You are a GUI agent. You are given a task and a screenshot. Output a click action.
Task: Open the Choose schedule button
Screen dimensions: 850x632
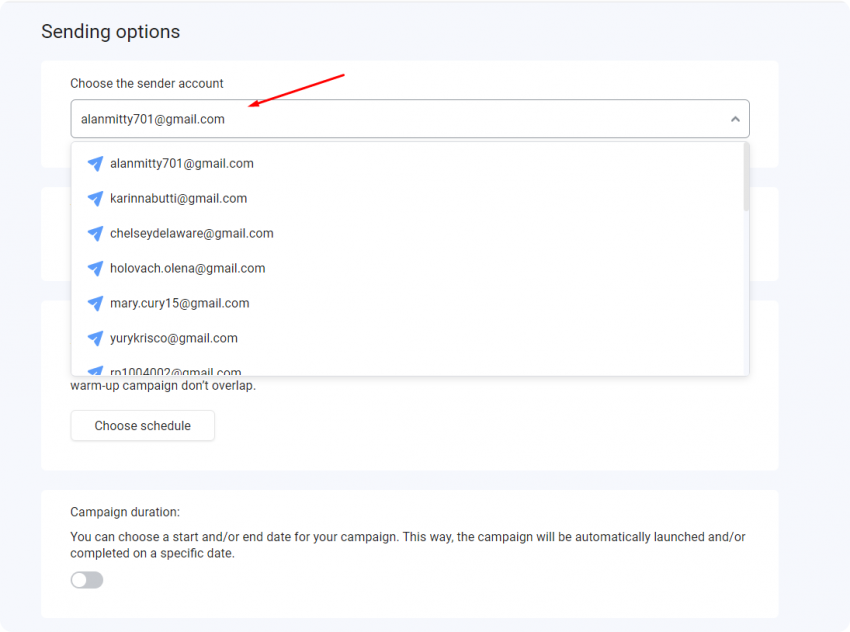click(143, 425)
